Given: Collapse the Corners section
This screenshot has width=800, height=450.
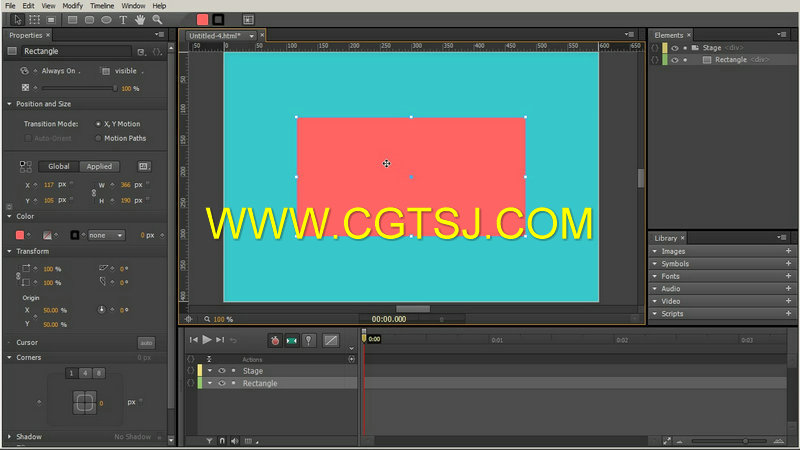Looking at the screenshot, I should [9, 357].
